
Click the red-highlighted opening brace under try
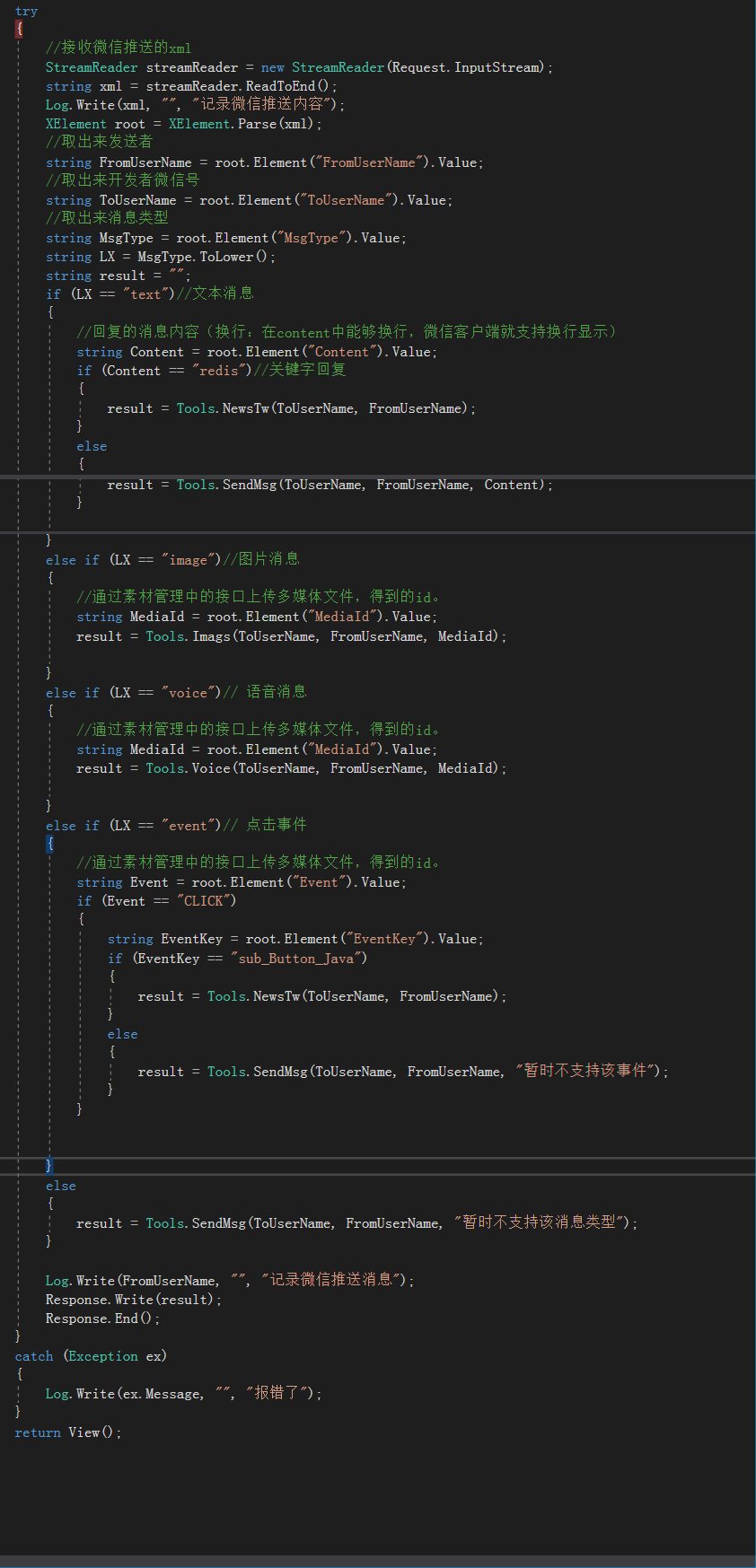click(x=19, y=29)
